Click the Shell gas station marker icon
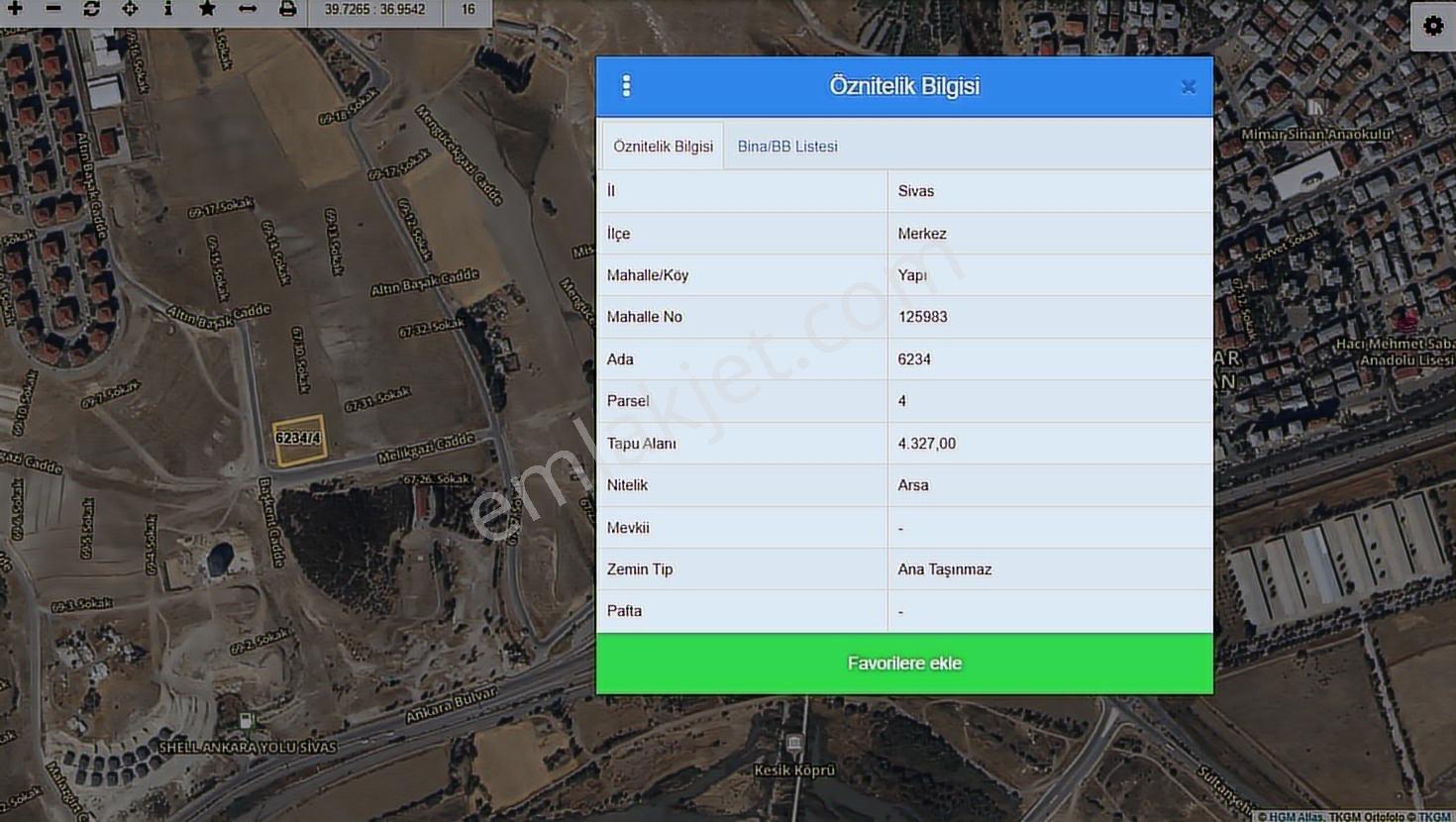 [x=247, y=720]
